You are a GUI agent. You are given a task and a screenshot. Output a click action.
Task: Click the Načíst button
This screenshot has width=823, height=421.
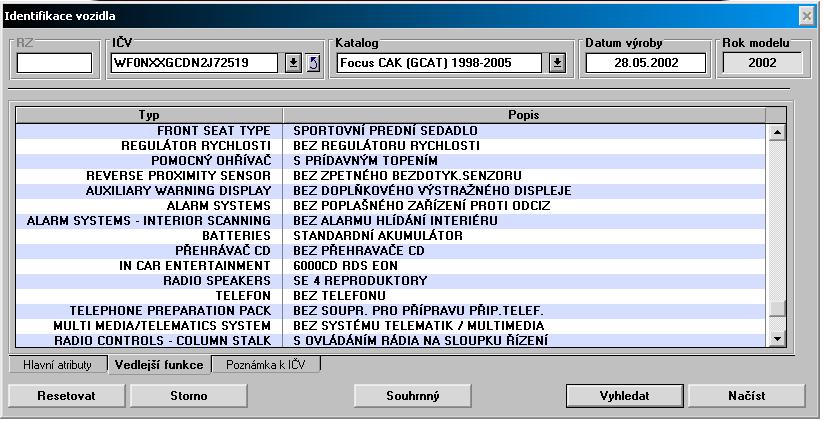pos(746,395)
